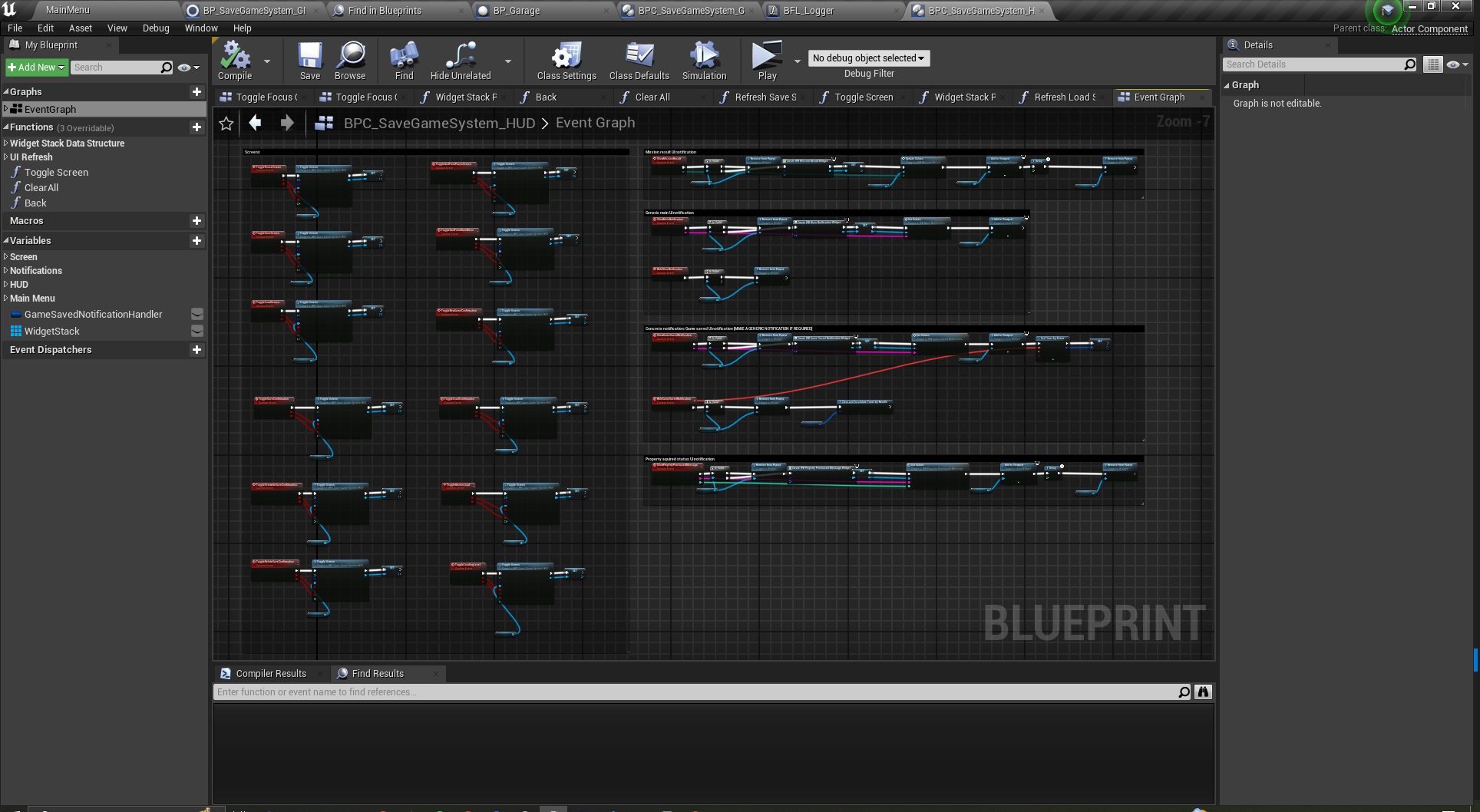Image resolution: width=1480 pixels, height=812 pixels.
Task: Toggle Details property matrix grid view
Action: pos(1432,64)
